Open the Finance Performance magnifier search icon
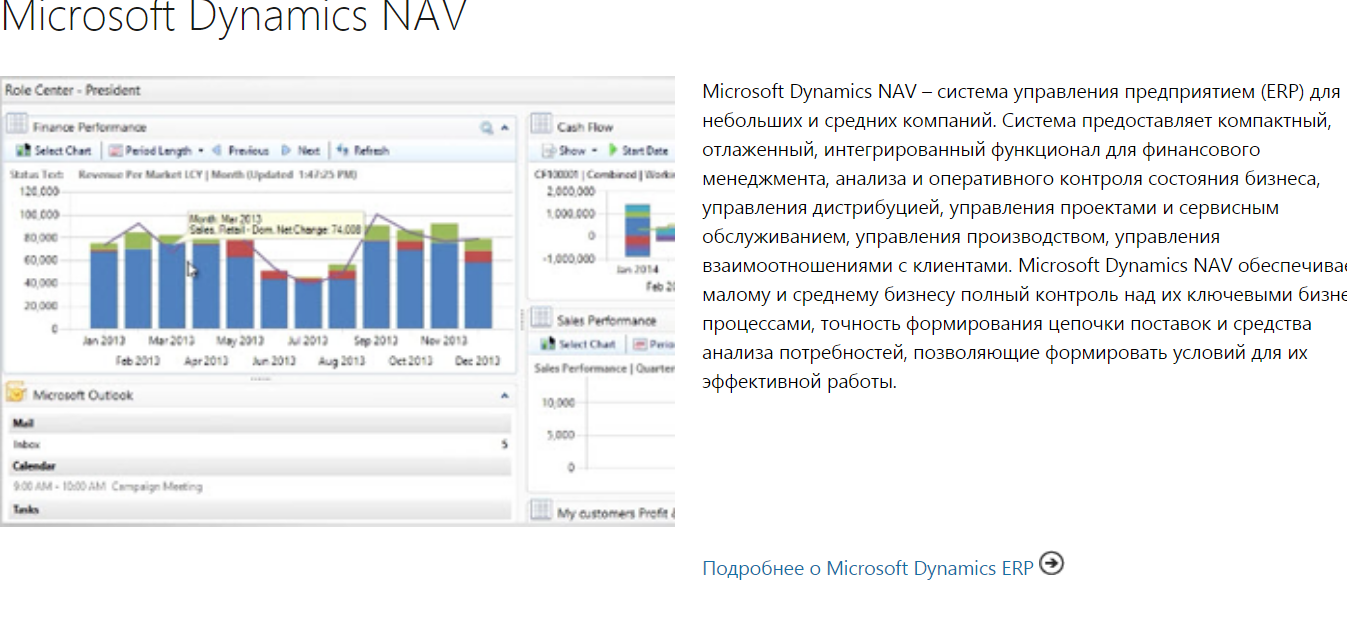The height and width of the screenshot is (642, 1347). pyautogui.click(x=487, y=127)
